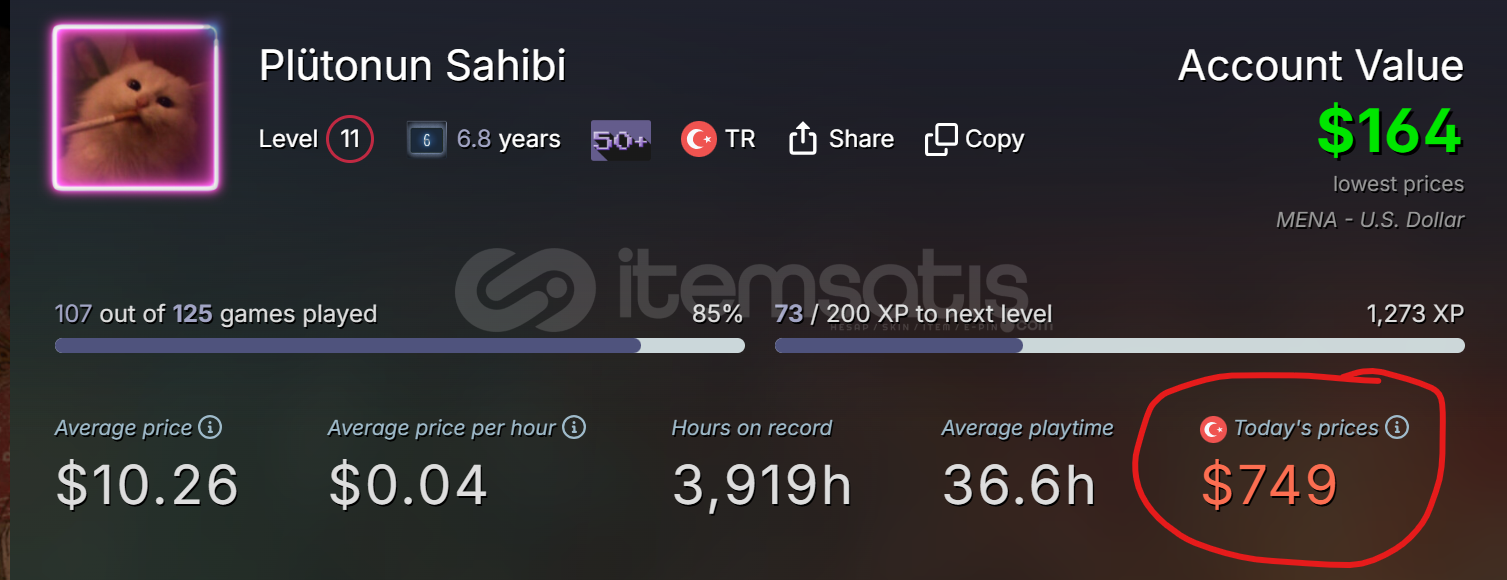This screenshot has height=580, width=1507.
Task: Click the Share upload icon
Action: (803, 139)
